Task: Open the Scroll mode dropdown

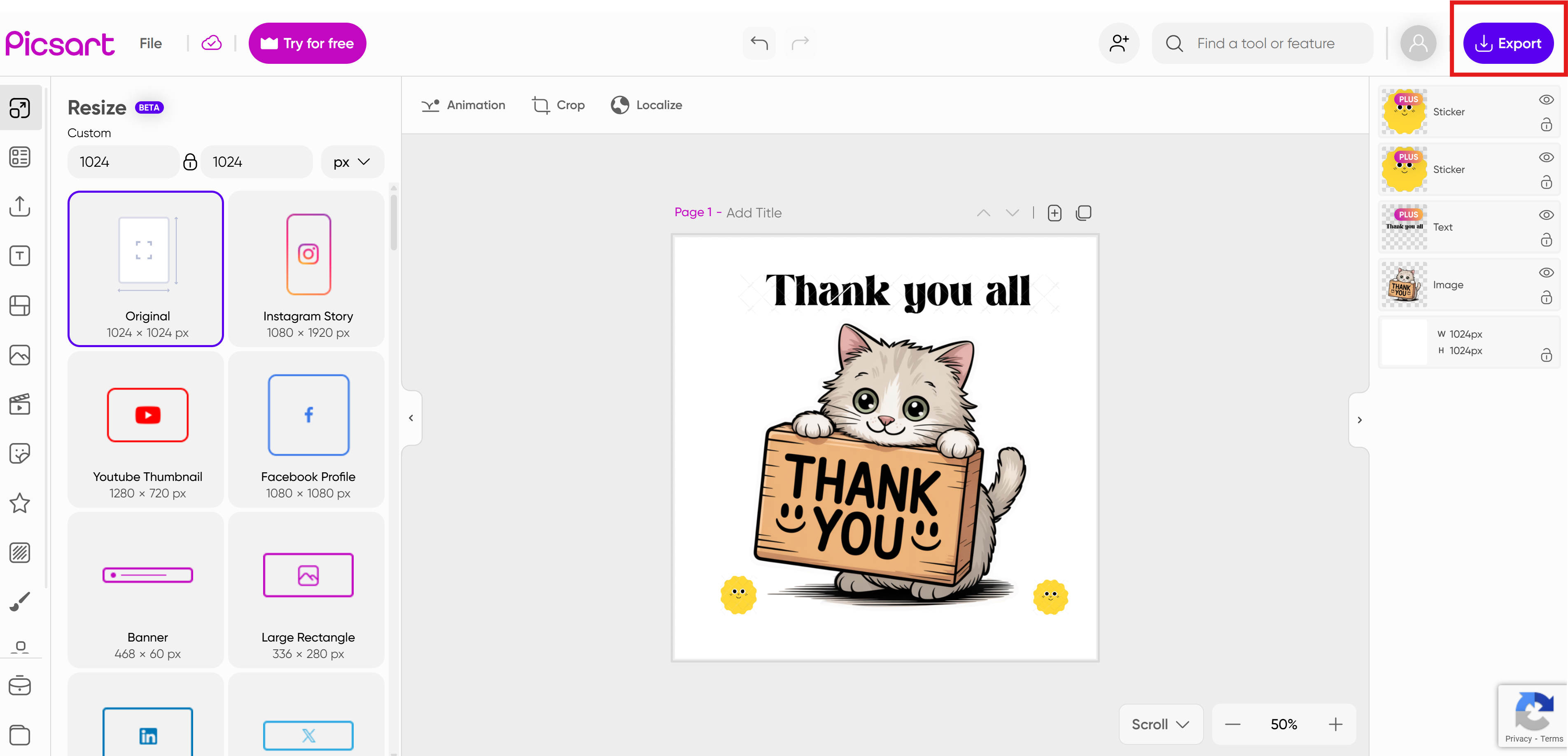Action: pos(1160,724)
